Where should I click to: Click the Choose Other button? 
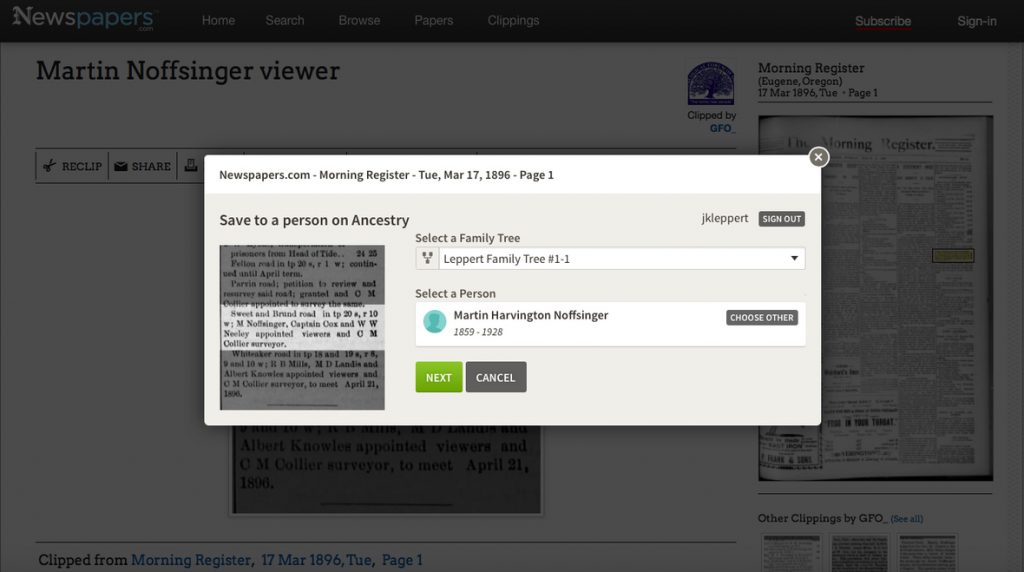[761, 318]
